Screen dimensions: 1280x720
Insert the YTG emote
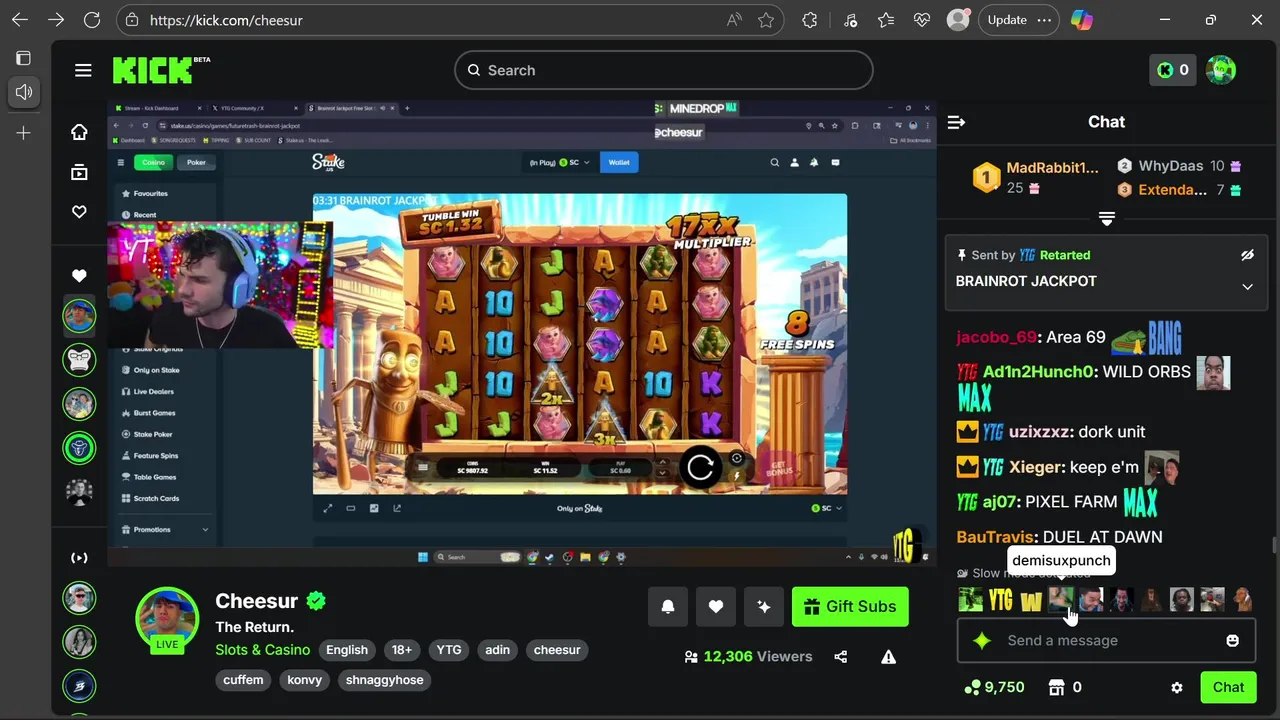pyautogui.click(x=1001, y=600)
